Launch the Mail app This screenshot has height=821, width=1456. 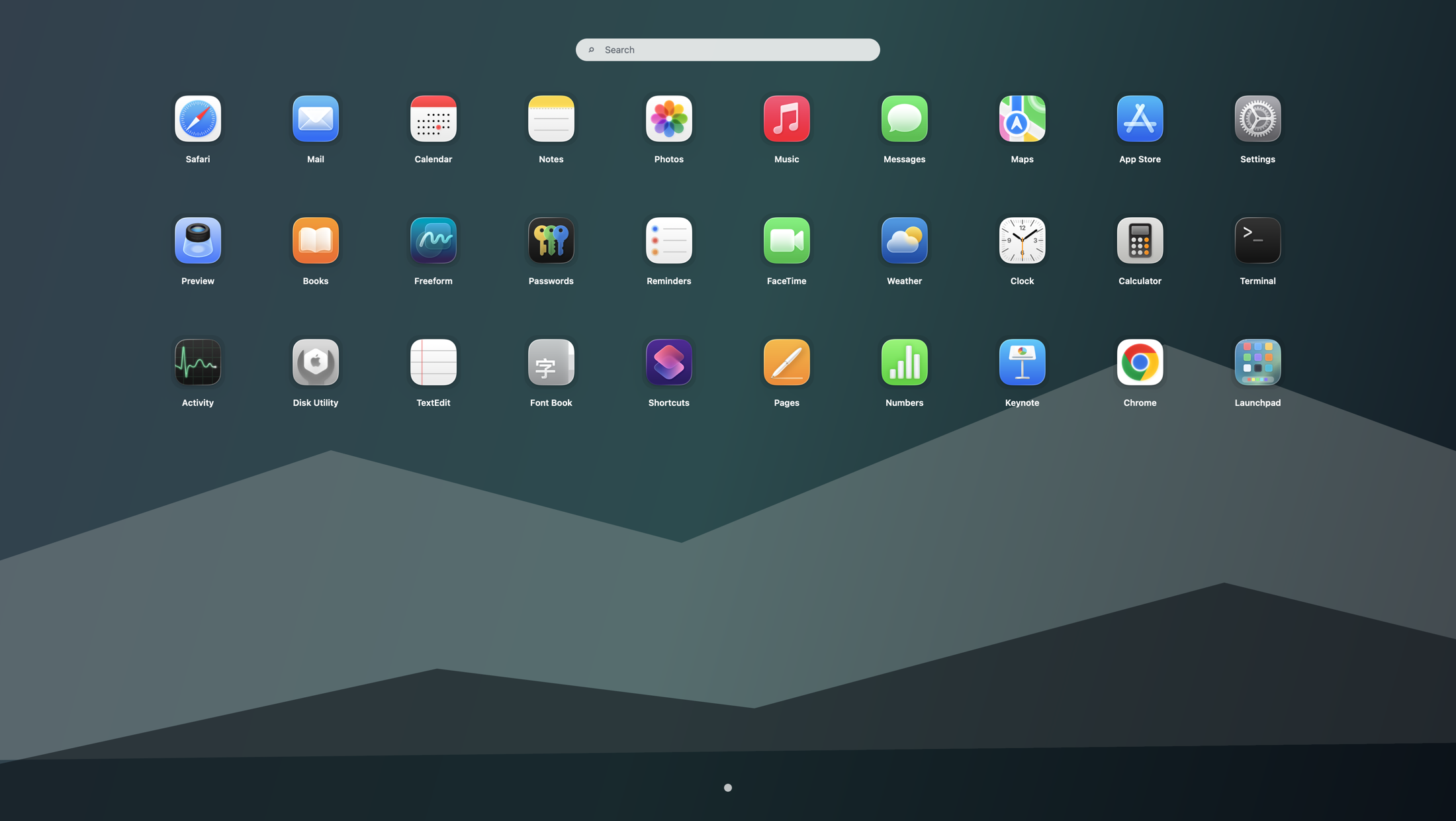[x=316, y=119]
